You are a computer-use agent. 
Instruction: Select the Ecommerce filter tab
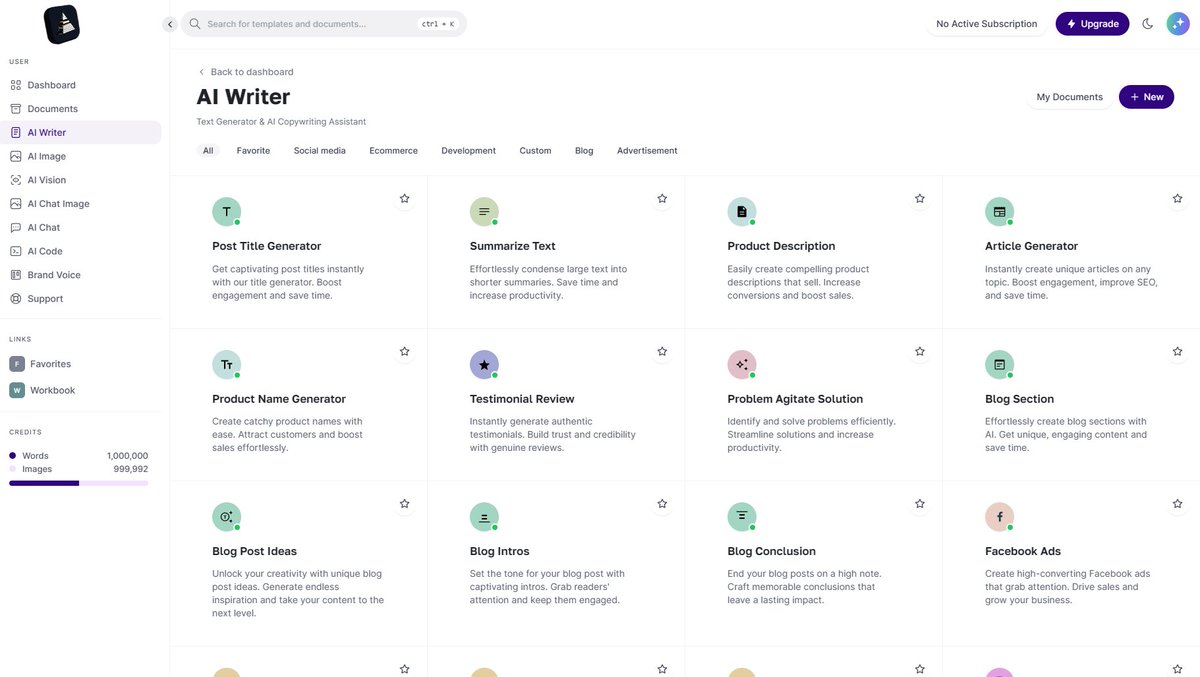[394, 151]
